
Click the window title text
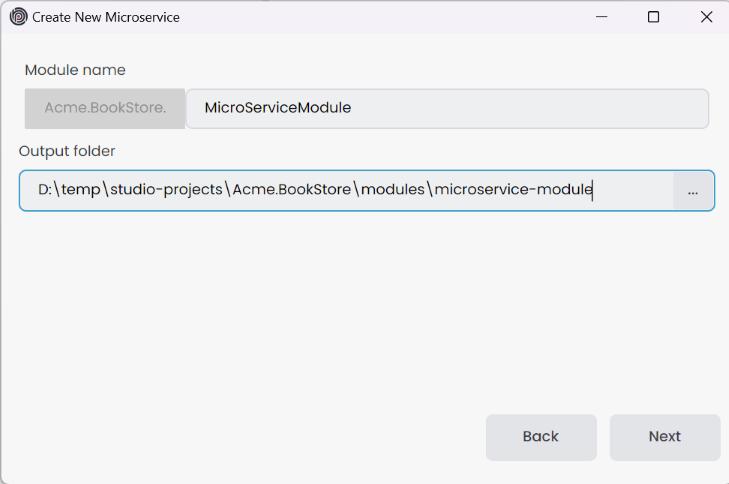pyautogui.click(x=106, y=17)
